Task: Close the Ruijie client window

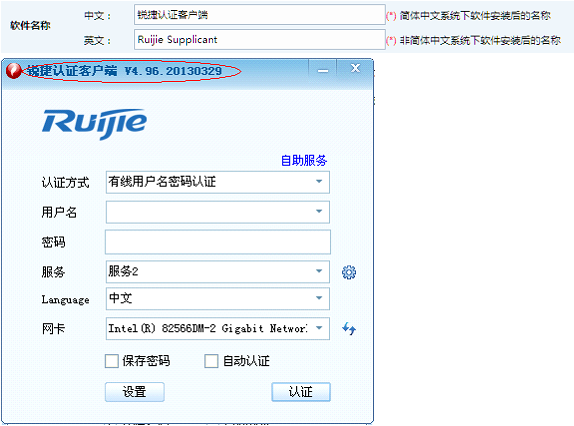Action: click(355, 69)
